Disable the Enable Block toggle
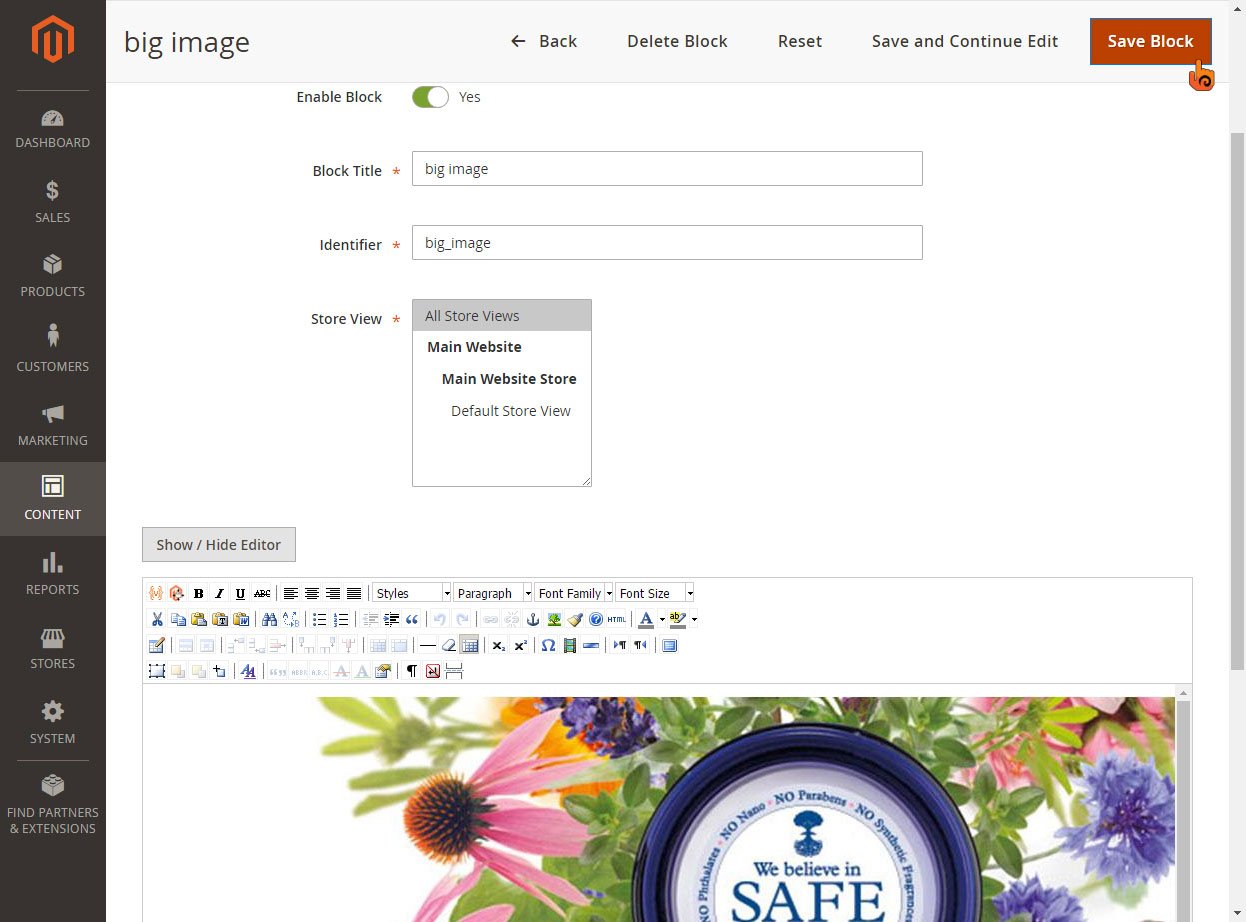The width and height of the screenshot is (1246, 922). click(429, 96)
